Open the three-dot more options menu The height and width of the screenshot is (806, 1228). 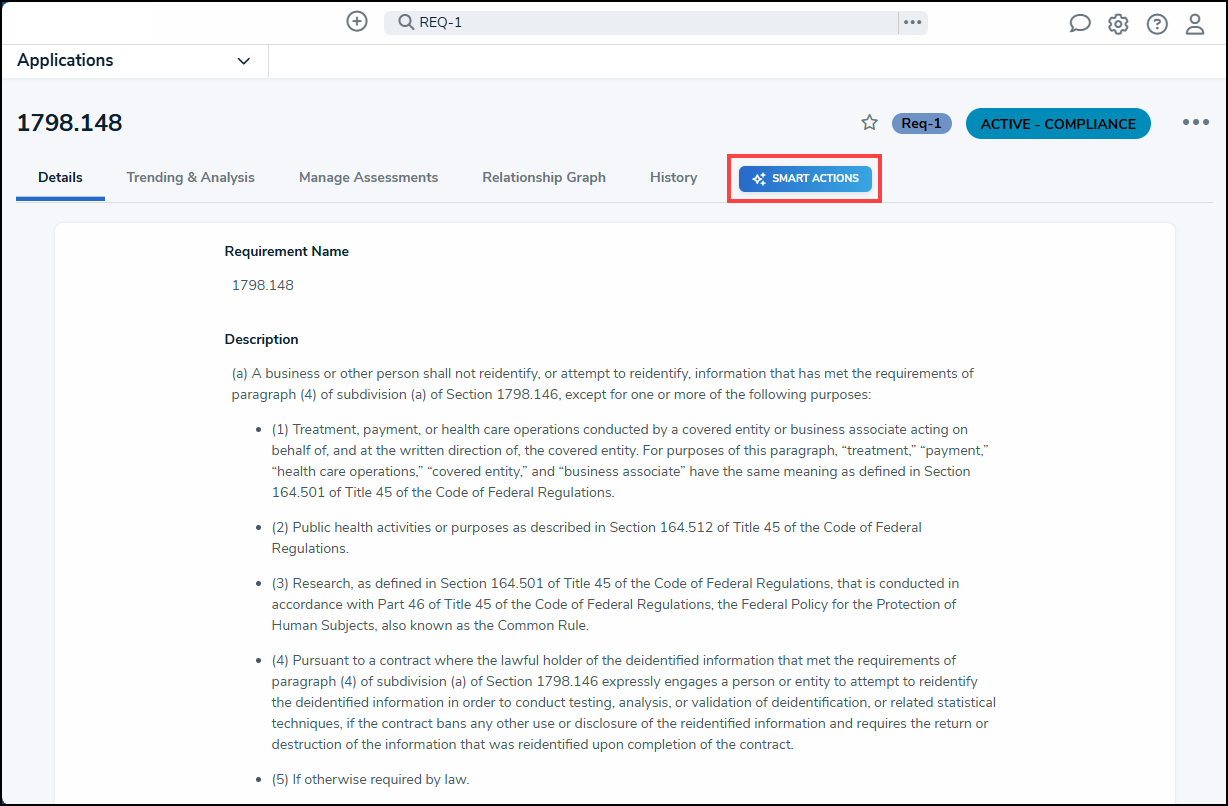(x=1195, y=123)
